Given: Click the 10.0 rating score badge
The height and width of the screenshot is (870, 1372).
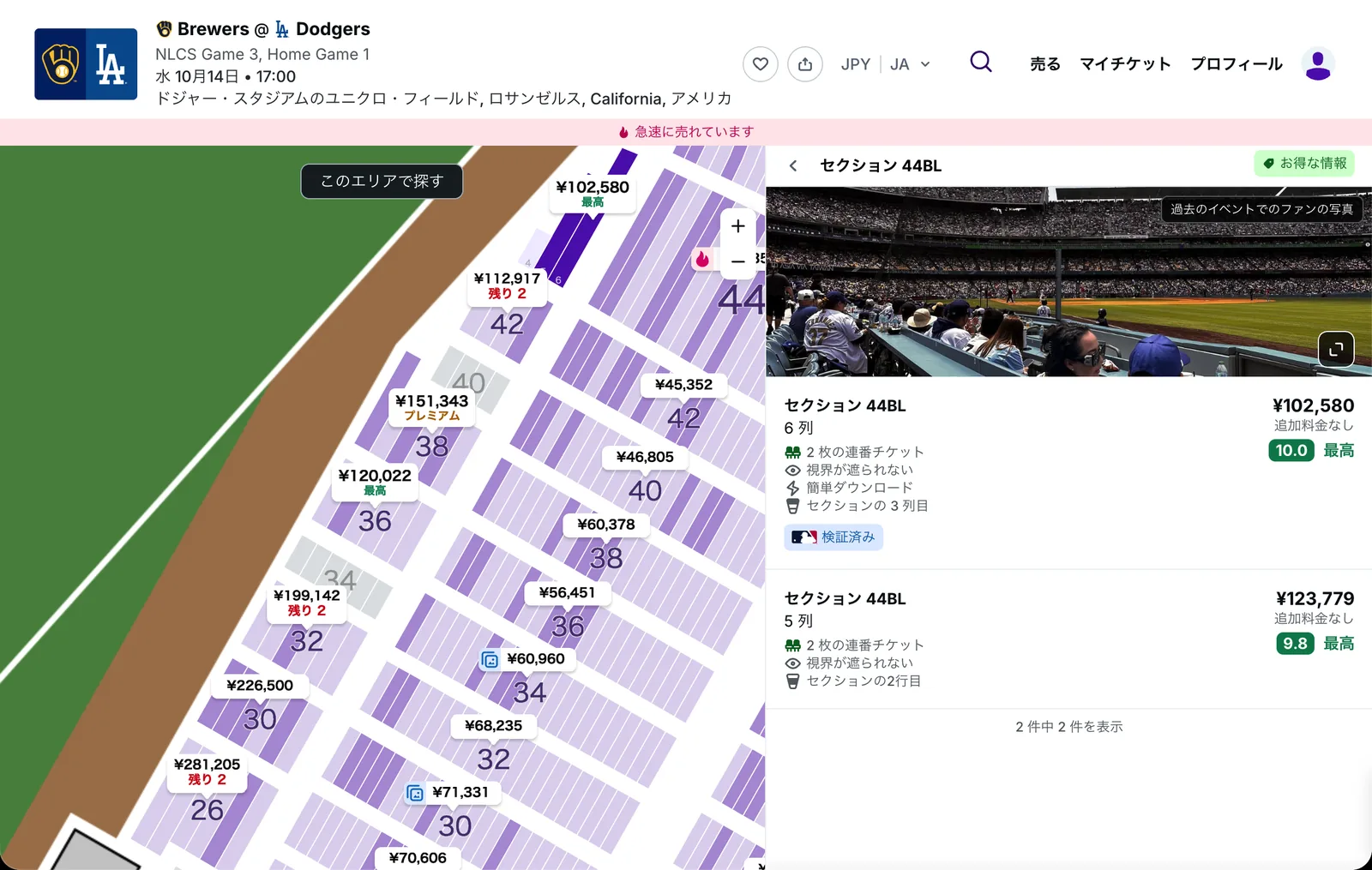Looking at the screenshot, I should pos(1291,451).
